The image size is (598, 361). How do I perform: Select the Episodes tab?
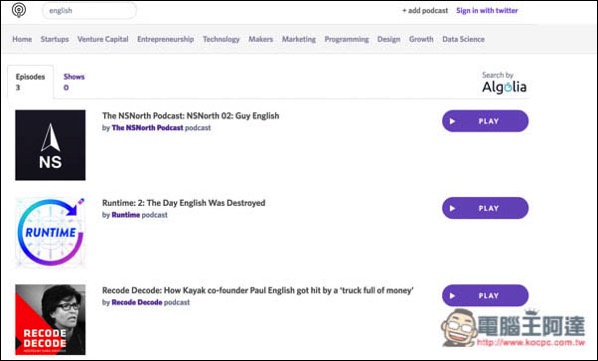[31, 82]
